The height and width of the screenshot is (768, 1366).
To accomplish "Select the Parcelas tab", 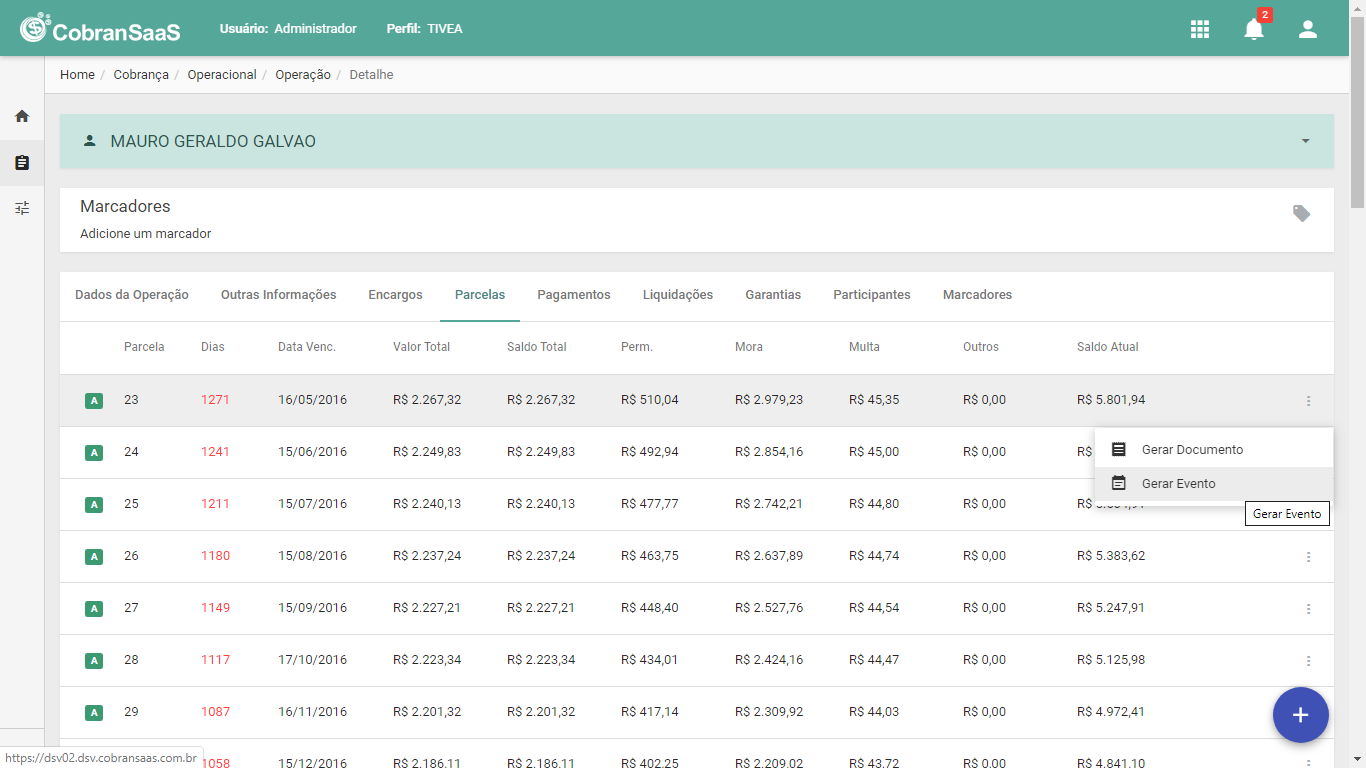I will (x=480, y=295).
